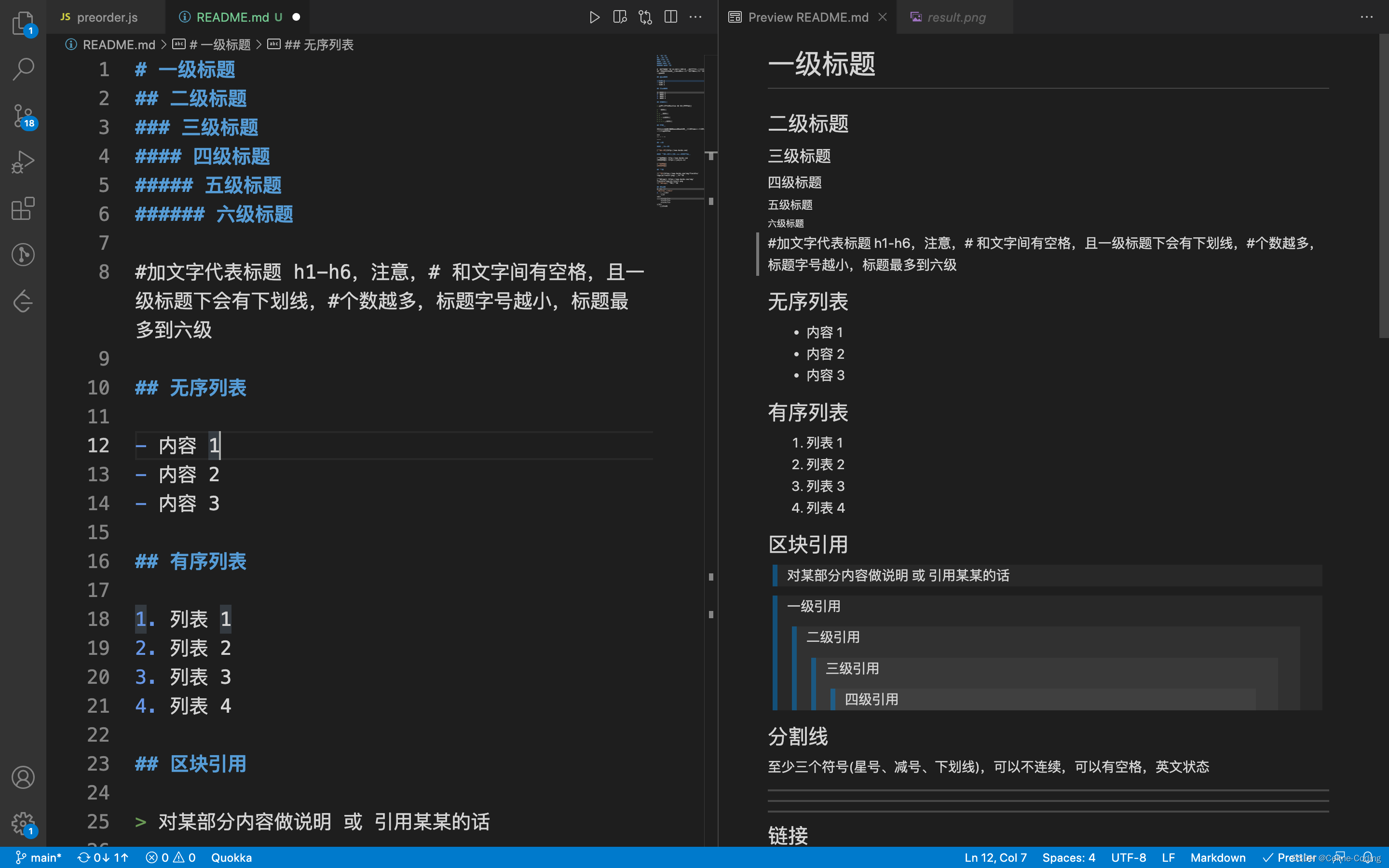This screenshot has width=1389, height=868.
Task: Click the main* branch in the status bar
Action: coord(40,857)
